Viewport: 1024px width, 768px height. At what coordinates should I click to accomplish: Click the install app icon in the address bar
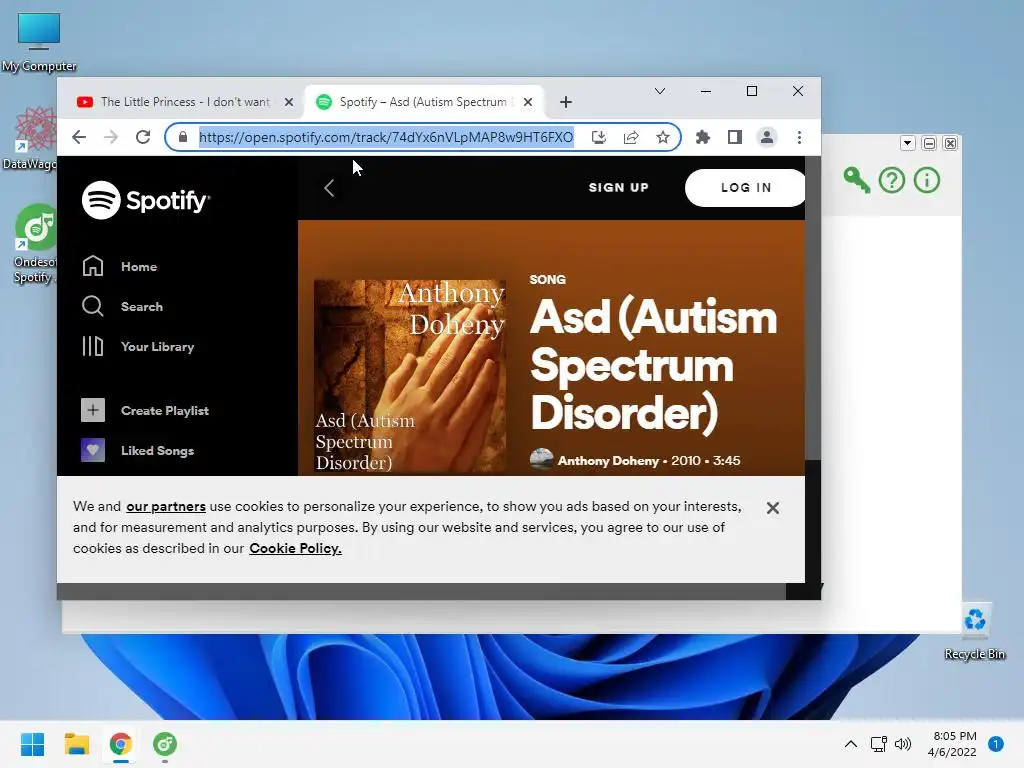[x=599, y=137]
